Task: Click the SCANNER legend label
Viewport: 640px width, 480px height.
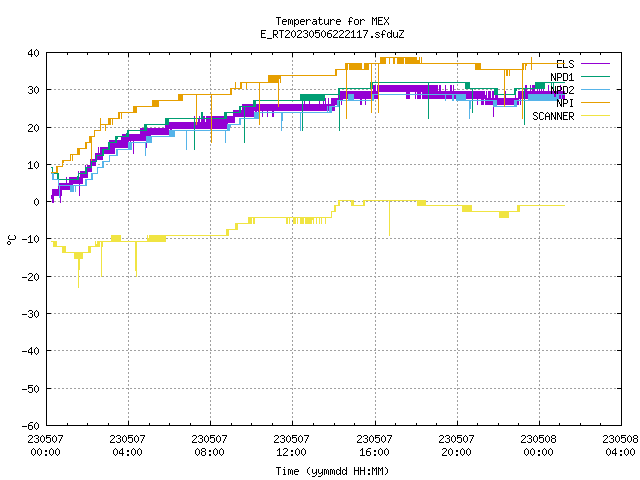Action: (553, 116)
